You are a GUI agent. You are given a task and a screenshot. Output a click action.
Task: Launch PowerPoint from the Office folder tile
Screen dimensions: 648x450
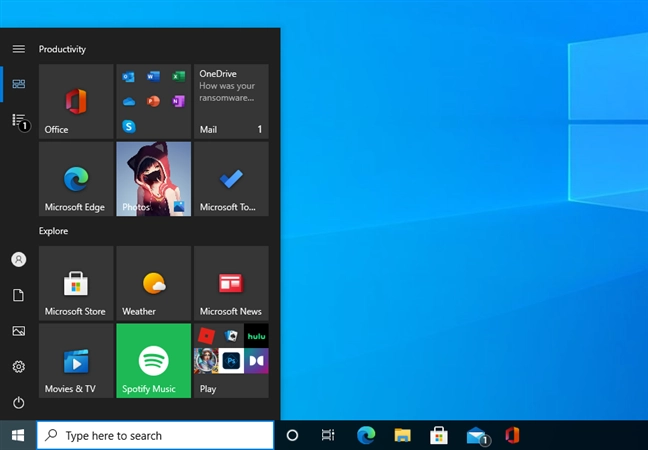coord(153,101)
